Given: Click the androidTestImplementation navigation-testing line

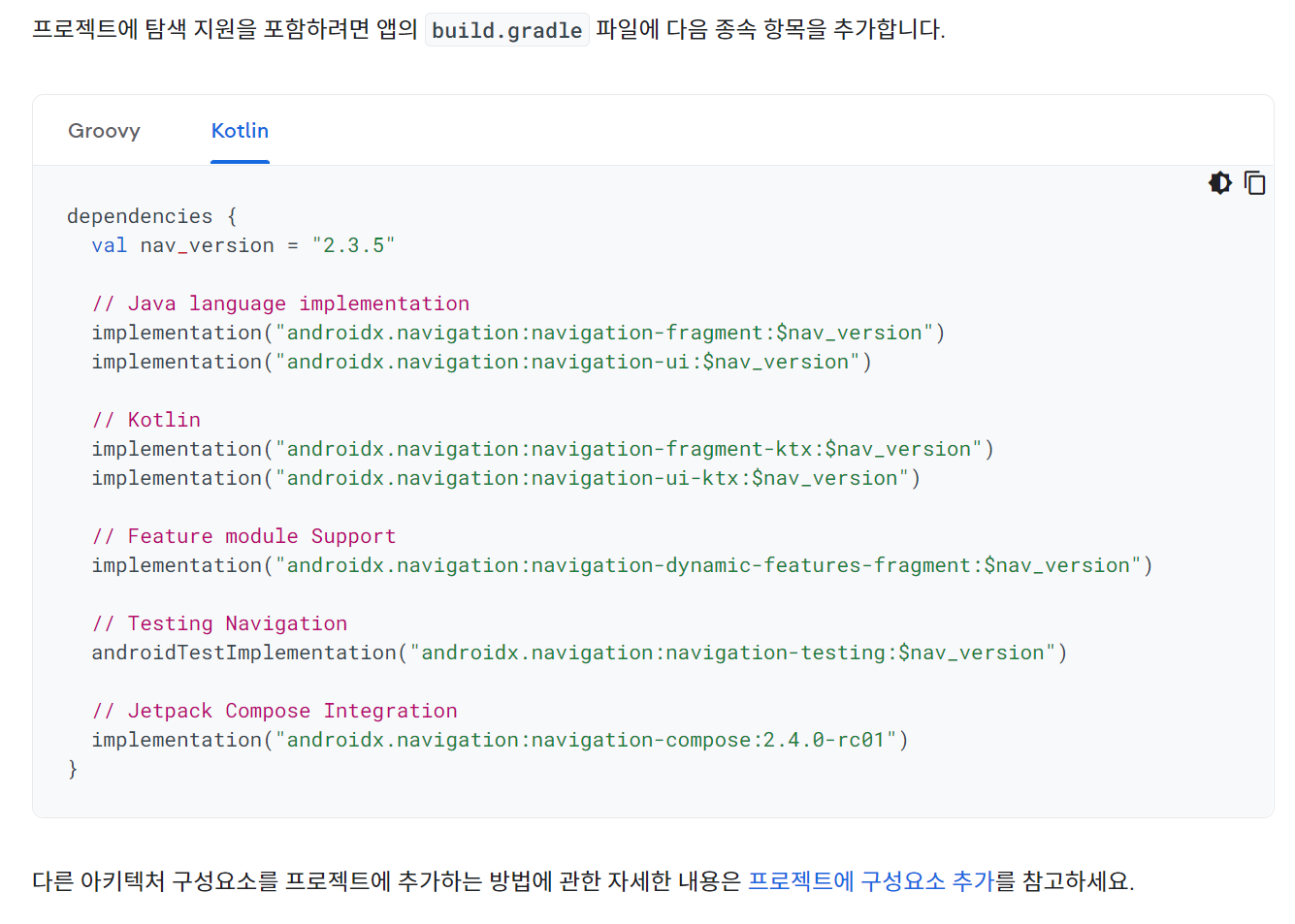Looking at the screenshot, I should 579,653.
